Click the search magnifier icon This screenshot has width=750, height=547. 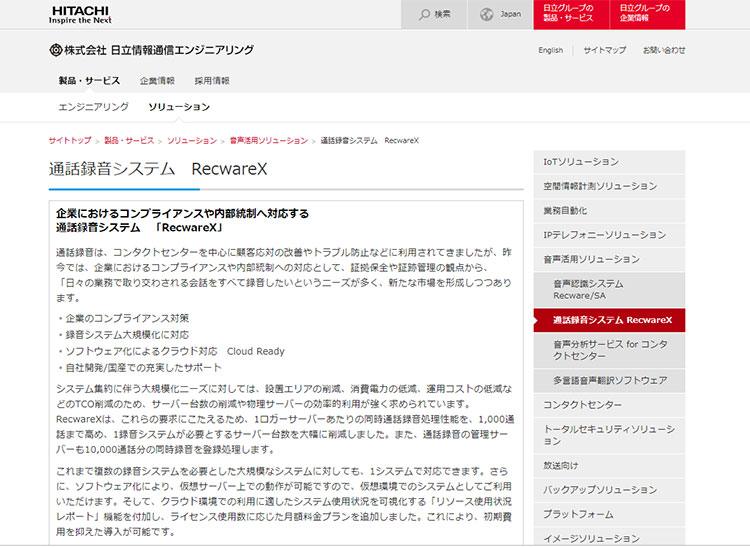(x=424, y=14)
